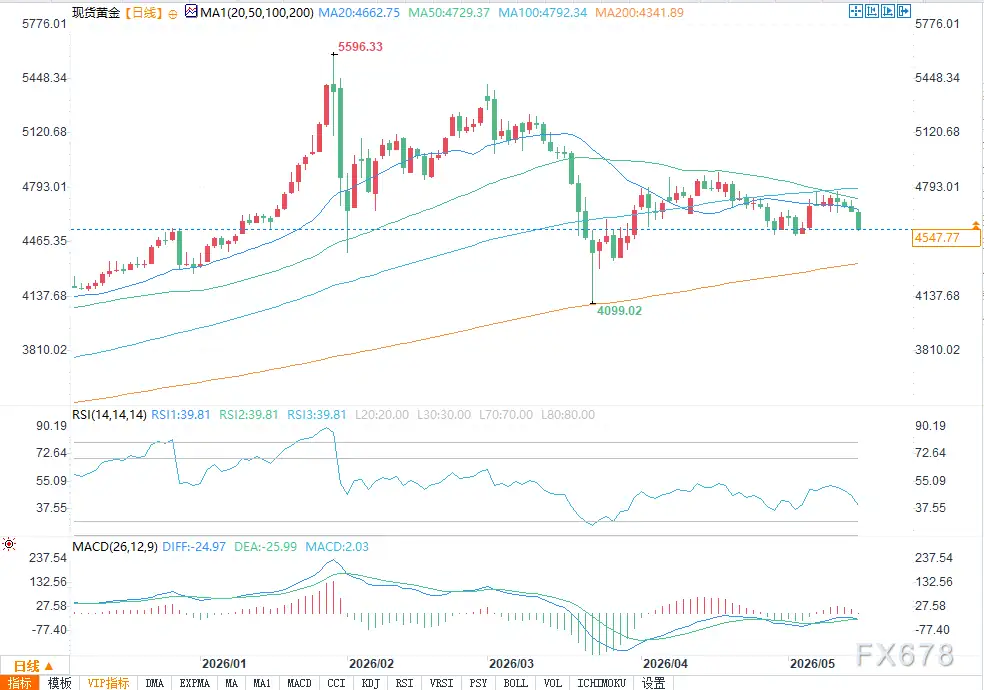Image resolution: width=984 pixels, height=690 pixels.
Task: Click the DIFF:-24.97 value
Action: pyautogui.click(x=194, y=546)
